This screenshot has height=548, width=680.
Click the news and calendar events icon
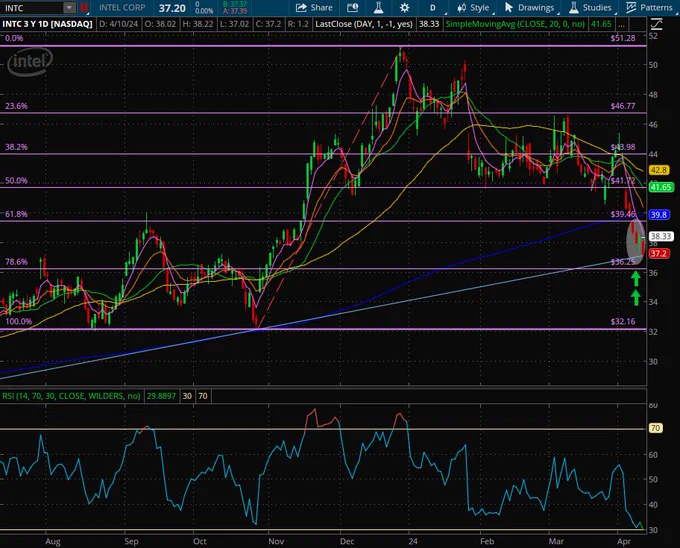coord(353,8)
